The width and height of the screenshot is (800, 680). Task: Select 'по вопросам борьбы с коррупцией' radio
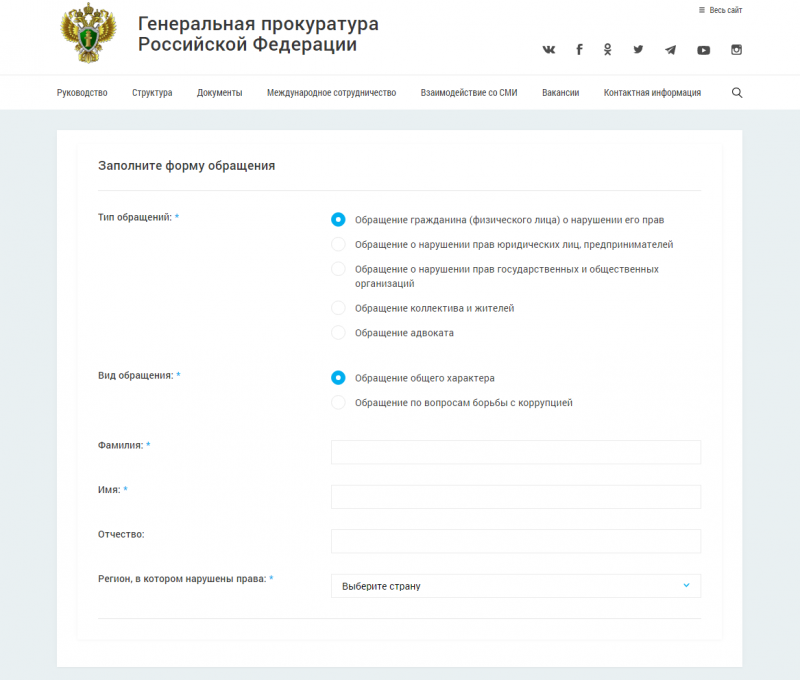(x=338, y=402)
